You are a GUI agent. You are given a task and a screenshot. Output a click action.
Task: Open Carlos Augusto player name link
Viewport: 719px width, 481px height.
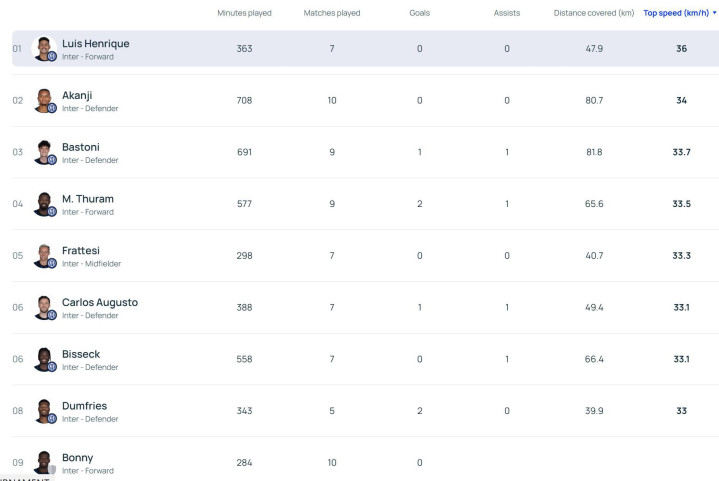click(100, 302)
